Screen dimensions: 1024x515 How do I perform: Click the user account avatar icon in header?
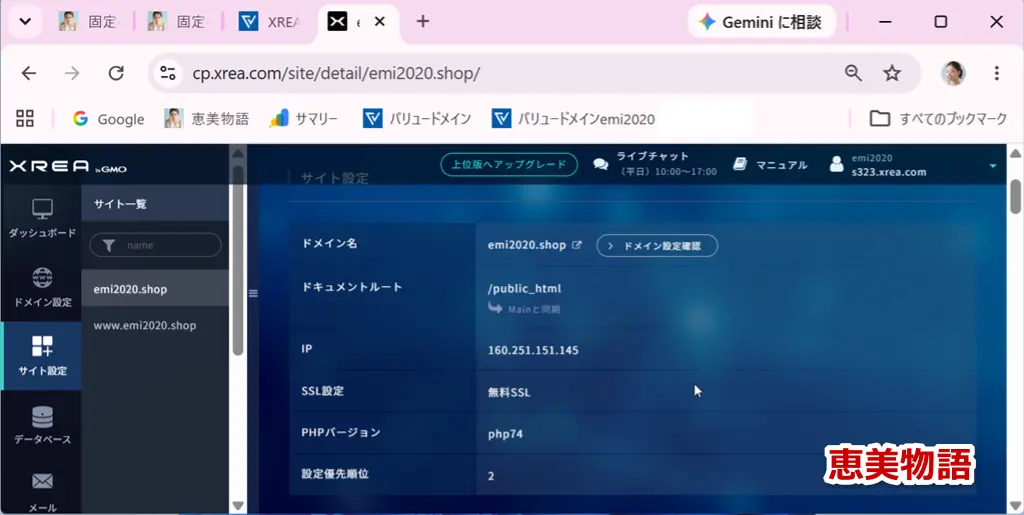(x=837, y=164)
